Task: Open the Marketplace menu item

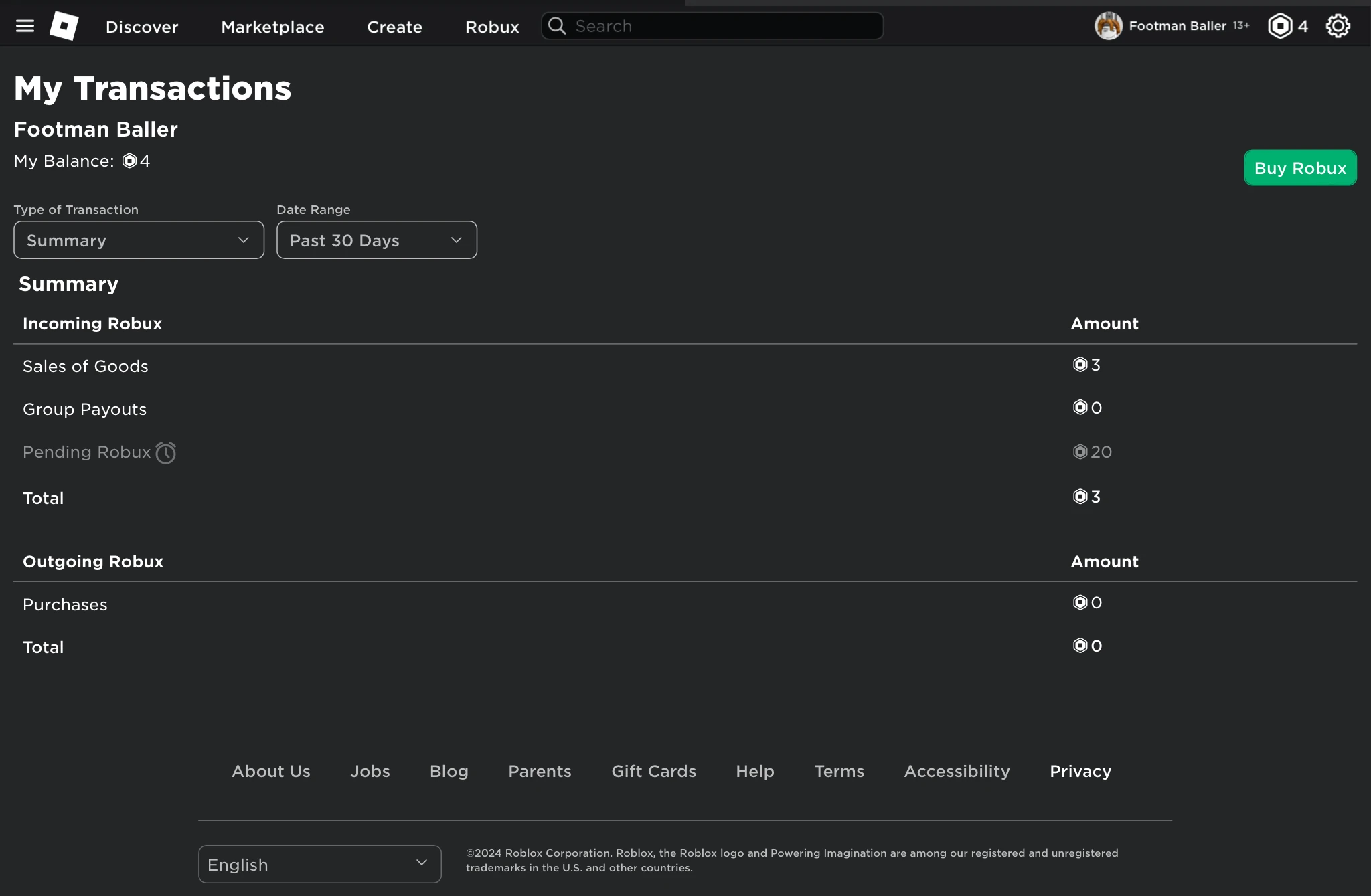Action: pos(272,27)
